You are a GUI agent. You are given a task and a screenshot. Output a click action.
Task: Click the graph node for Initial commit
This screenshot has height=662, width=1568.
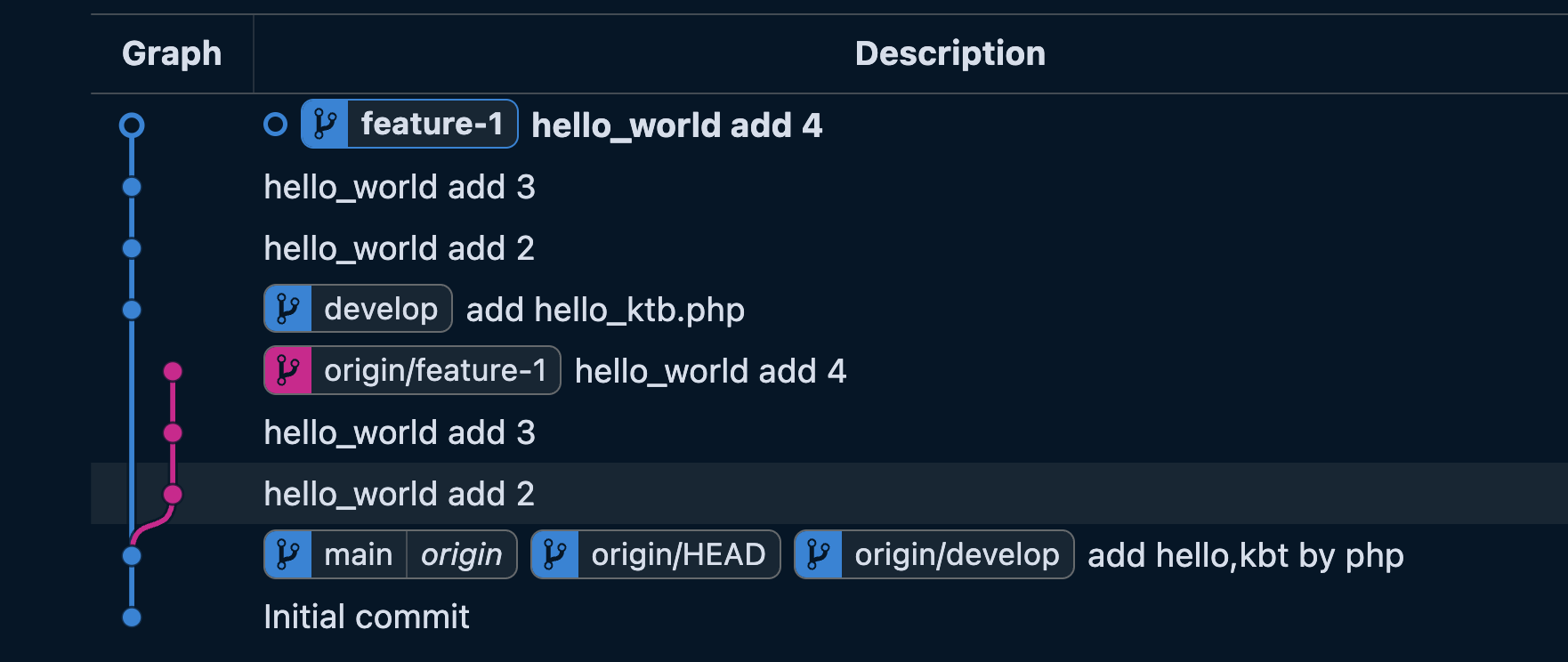point(132,617)
